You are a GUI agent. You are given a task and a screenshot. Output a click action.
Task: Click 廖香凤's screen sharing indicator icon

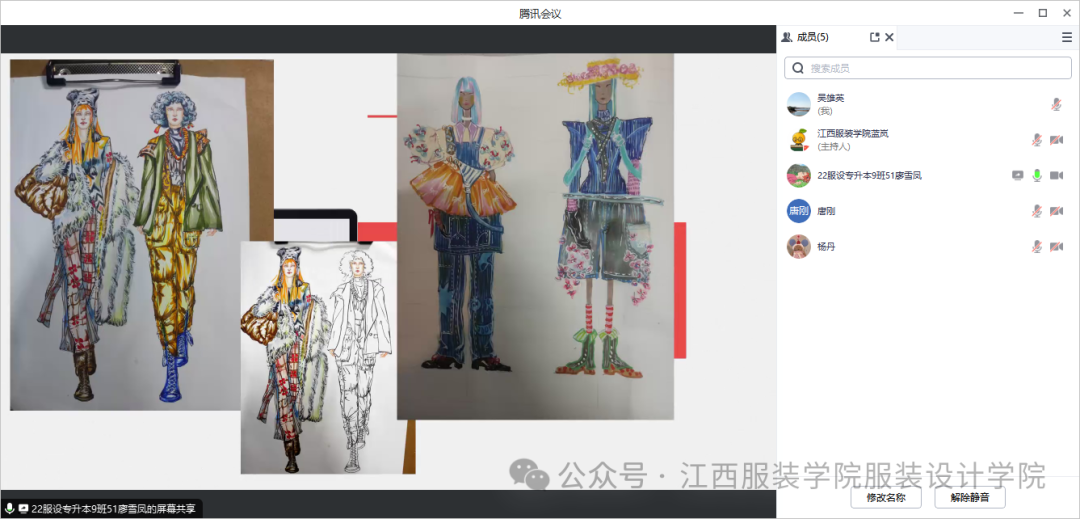point(1017,175)
